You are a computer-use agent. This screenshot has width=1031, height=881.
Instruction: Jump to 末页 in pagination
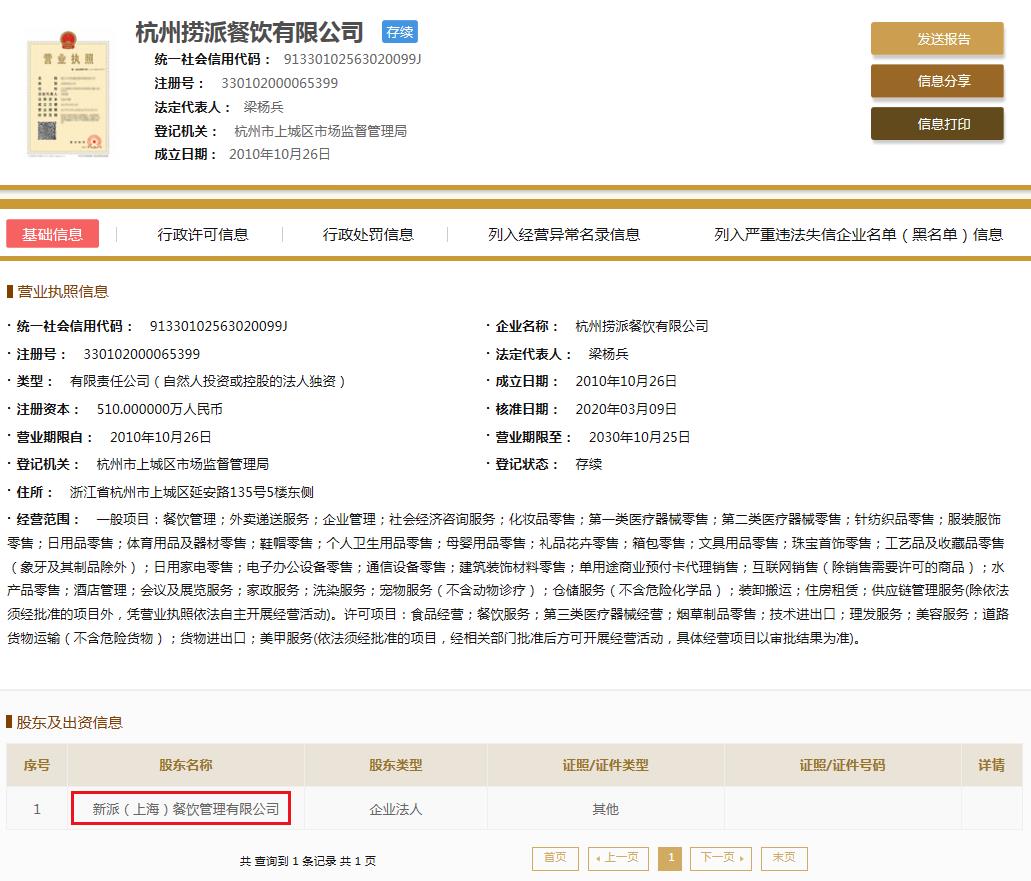(784, 858)
